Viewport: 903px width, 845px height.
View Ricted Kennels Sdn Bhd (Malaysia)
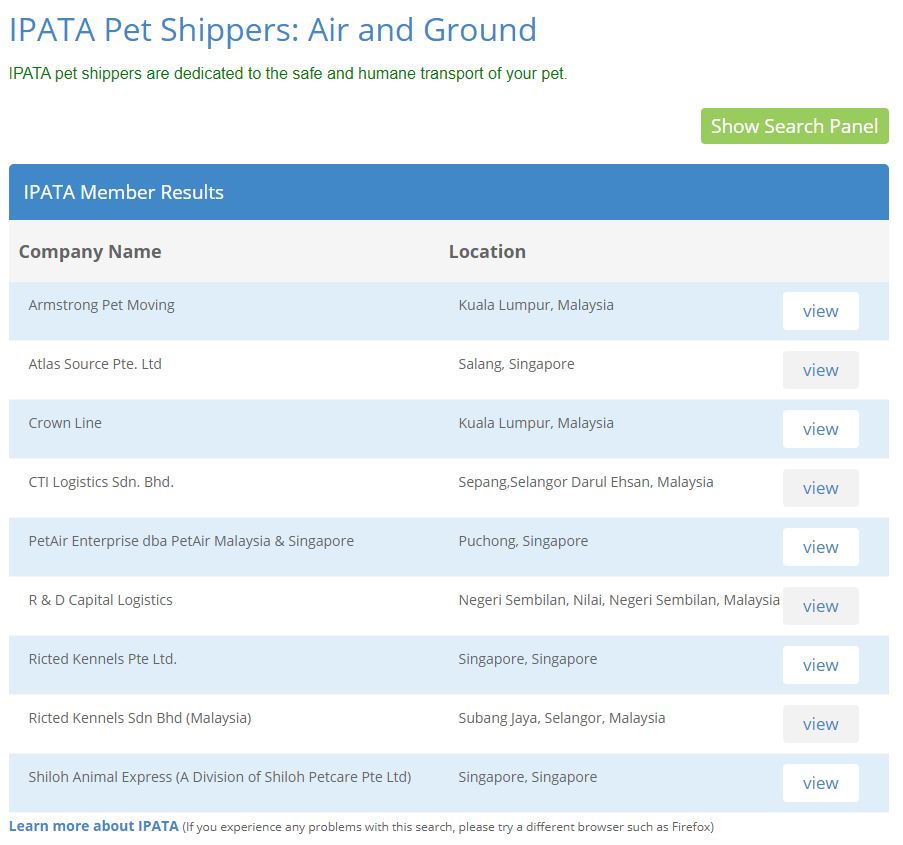[820, 724]
